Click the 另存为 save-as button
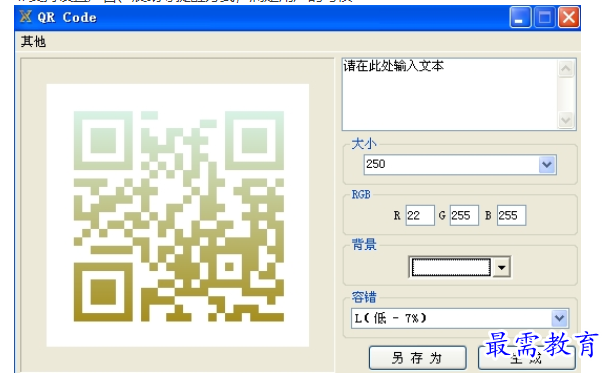607x376 pixels. tap(417, 358)
